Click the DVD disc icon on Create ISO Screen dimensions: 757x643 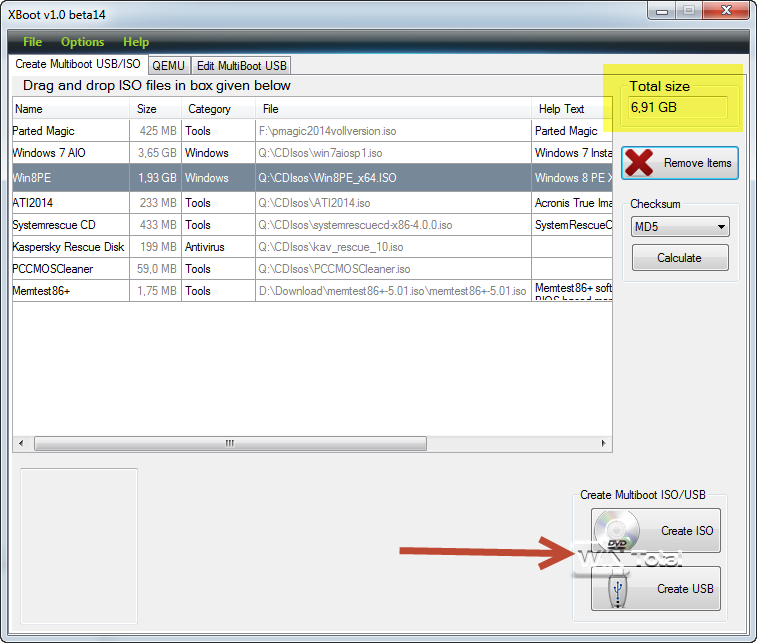617,530
